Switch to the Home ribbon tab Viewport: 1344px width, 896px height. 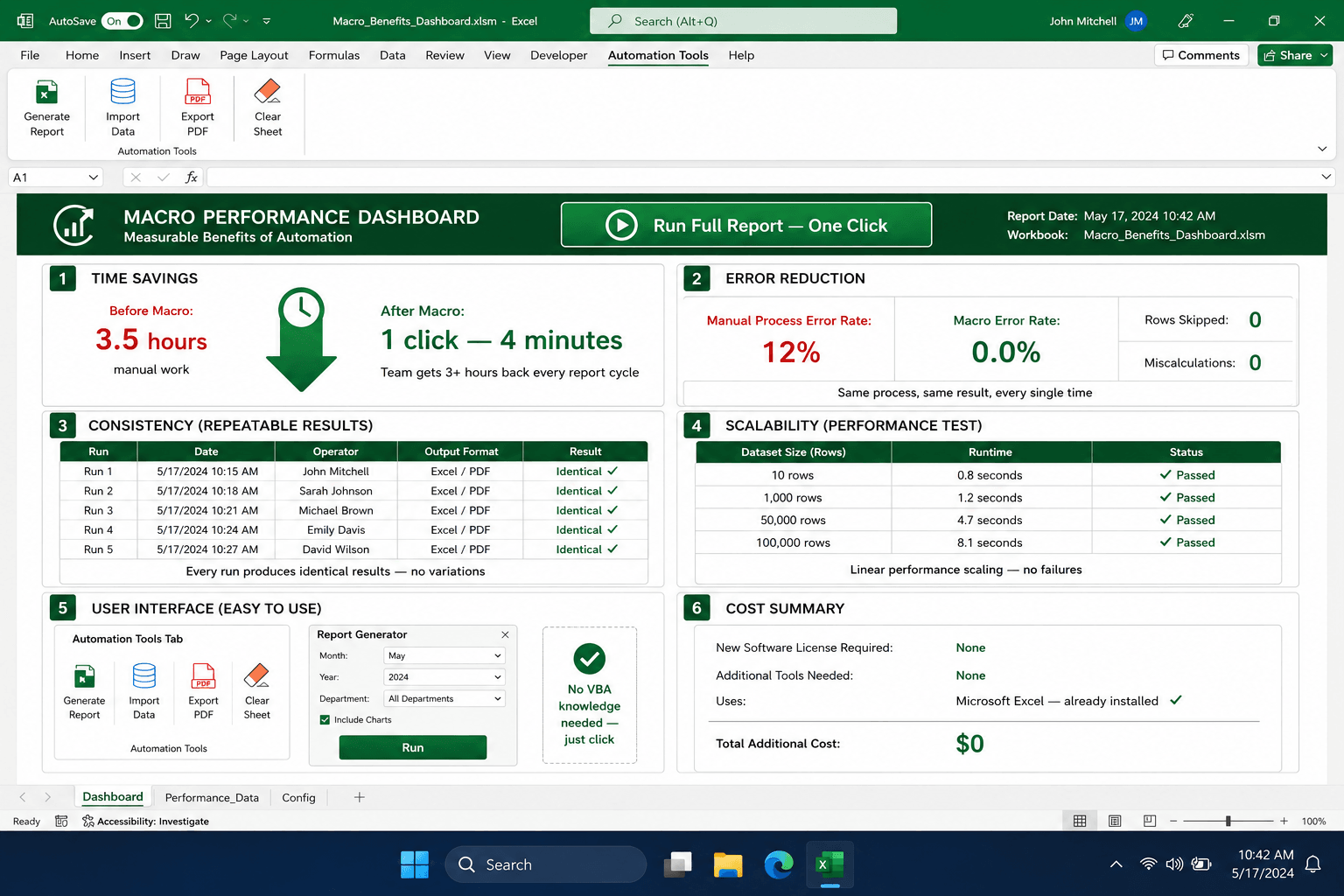click(x=82, y=55)
